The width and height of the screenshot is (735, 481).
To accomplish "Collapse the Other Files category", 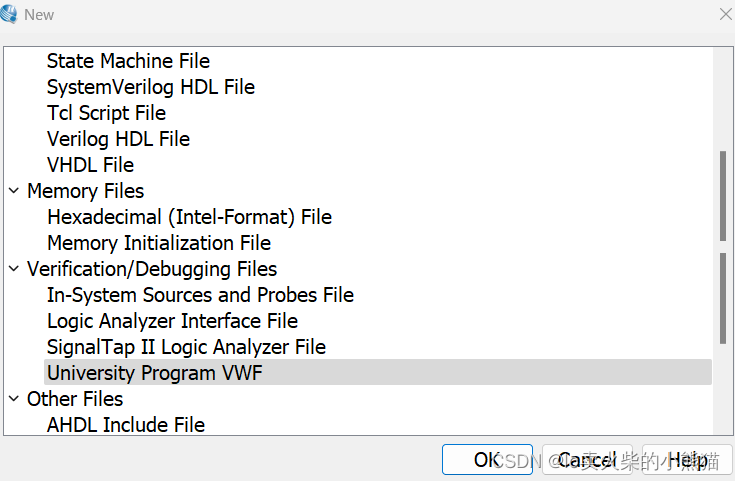I will pos(14,399).
